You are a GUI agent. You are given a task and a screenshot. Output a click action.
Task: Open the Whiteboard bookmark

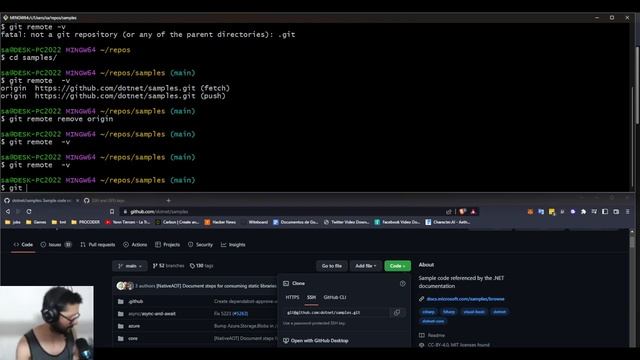254,222
